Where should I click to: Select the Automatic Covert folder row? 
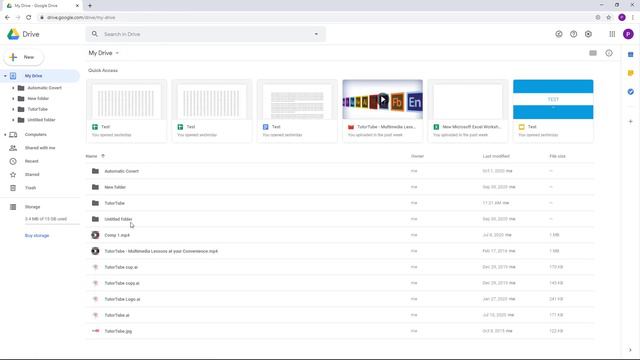click(340, 171)
